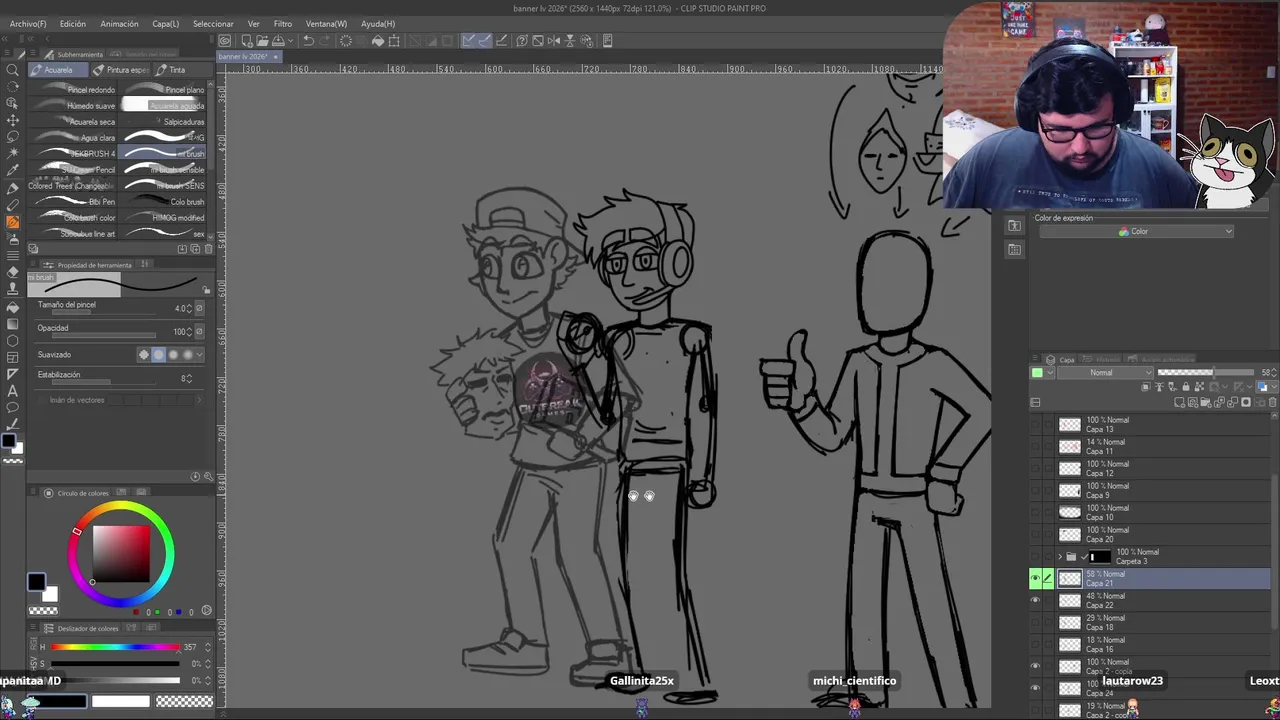This screenshot has height=720, width=1280.
Task: Show the Carpeta 3 folder
Action: pos(1035,557)
